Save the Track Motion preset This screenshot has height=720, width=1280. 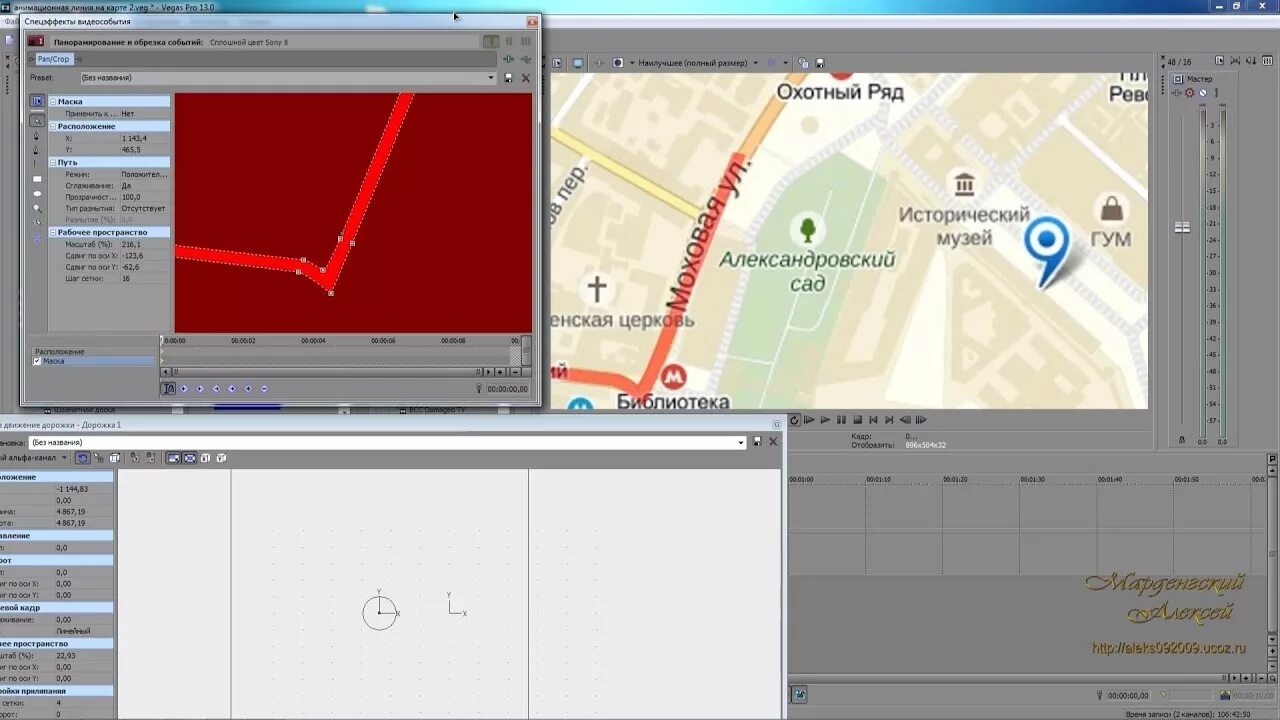click(757, 441)
